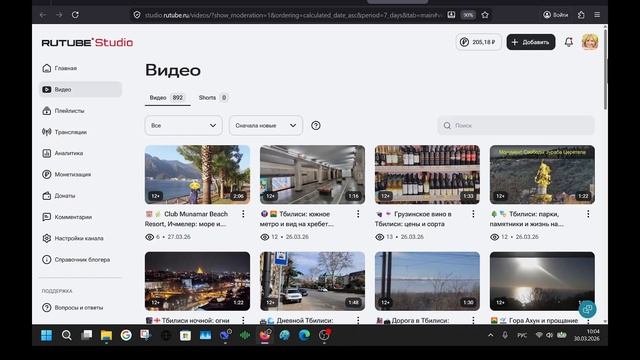Click the teal chat support floating button
640x360 pixels.
[587, 309]
